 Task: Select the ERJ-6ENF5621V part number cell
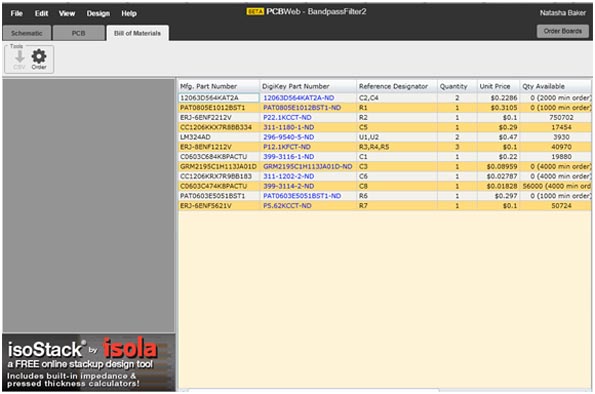coord(219,206)
